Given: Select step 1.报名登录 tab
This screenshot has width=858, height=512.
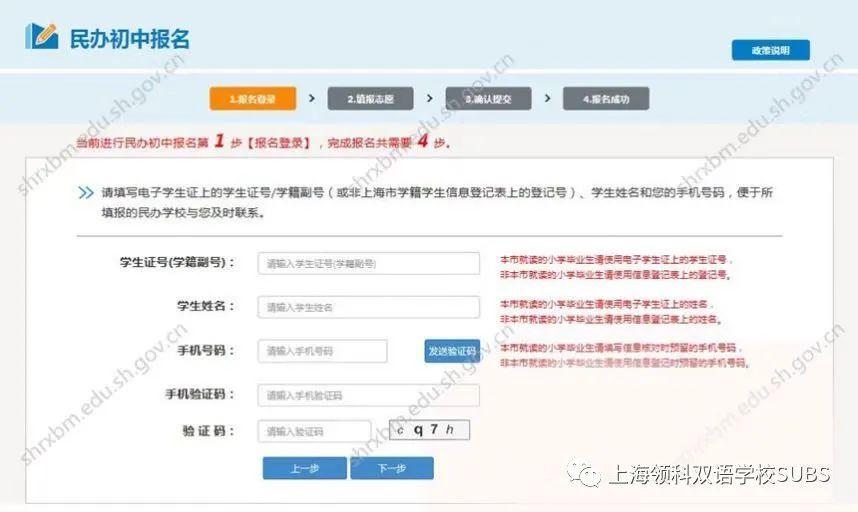Looking at the screenshot, I should point(252,99).
